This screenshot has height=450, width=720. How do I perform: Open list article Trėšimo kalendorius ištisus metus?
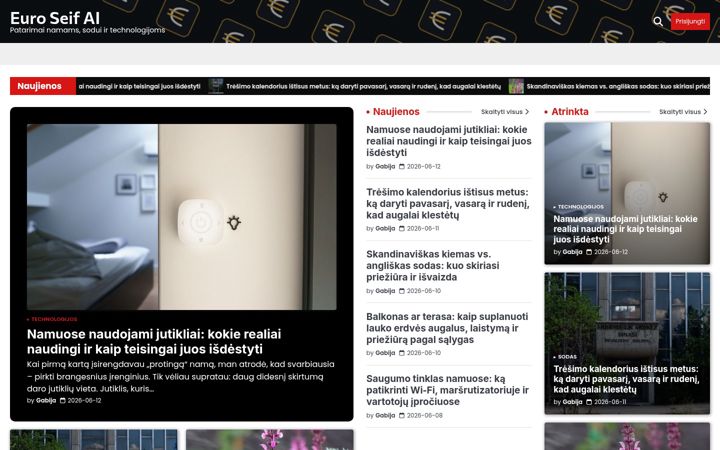pos(448,203)
